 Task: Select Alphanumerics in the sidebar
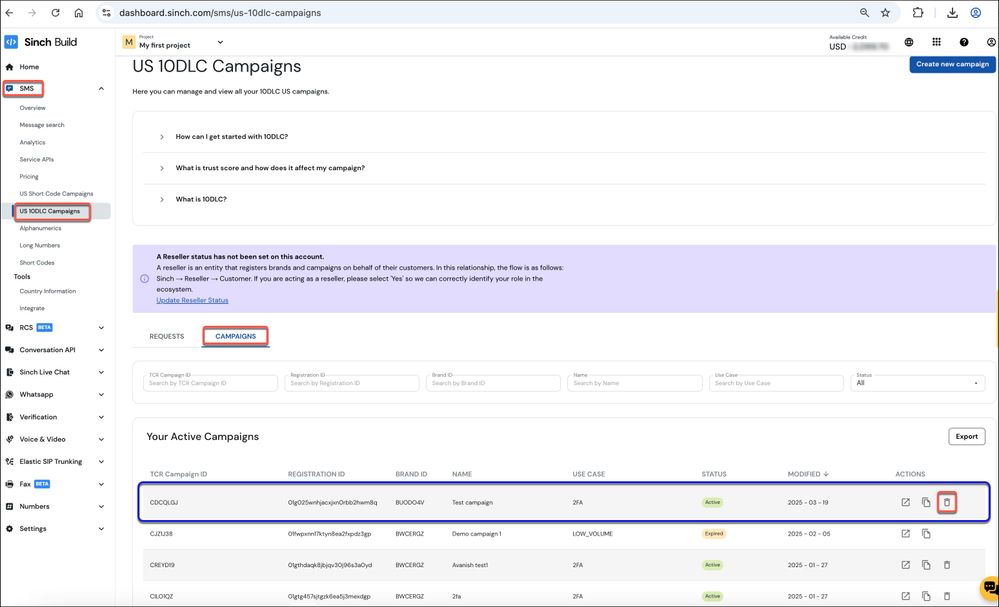click(40, 228)
